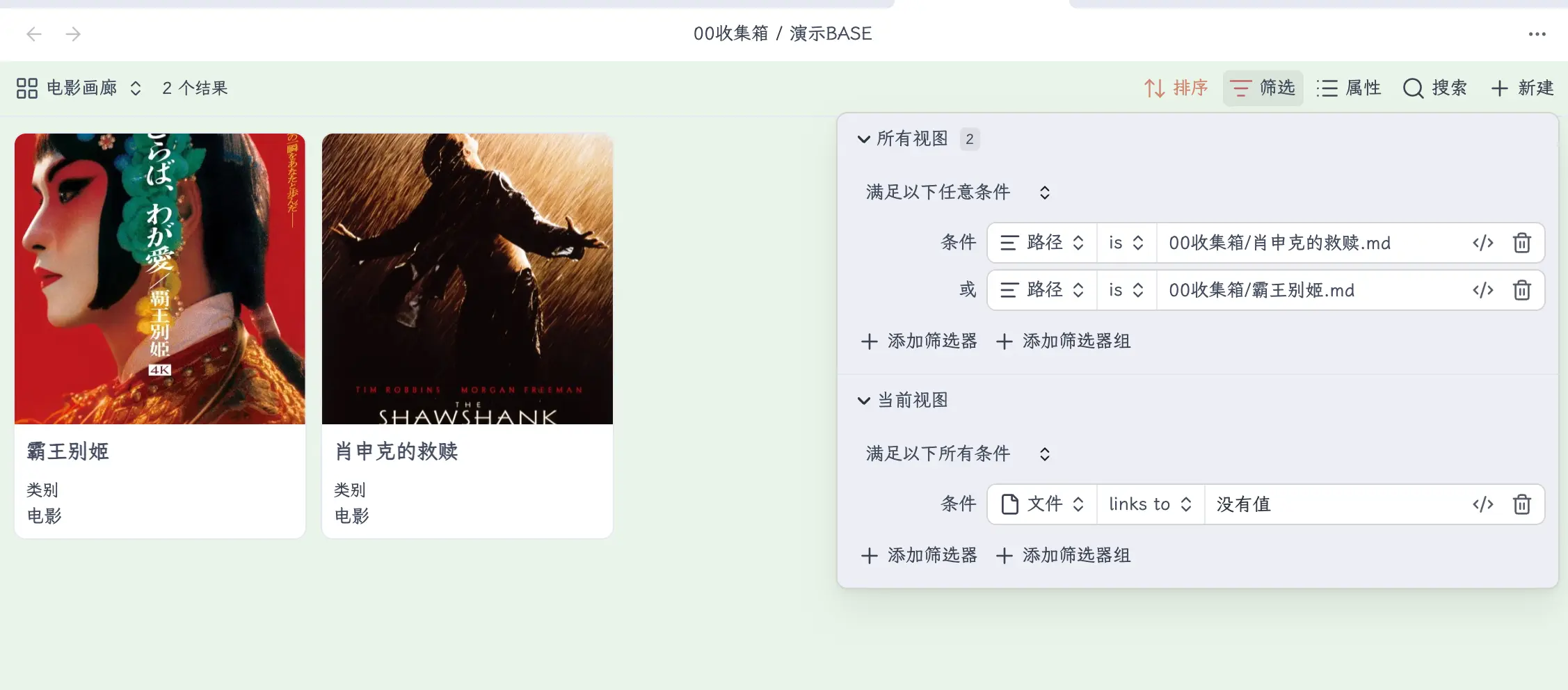Image resolution: width=1568 pixels, height=690 pixels.
Task: Delete the 霸王别姬.md path filter
Action: click(x=1521, y=290)
